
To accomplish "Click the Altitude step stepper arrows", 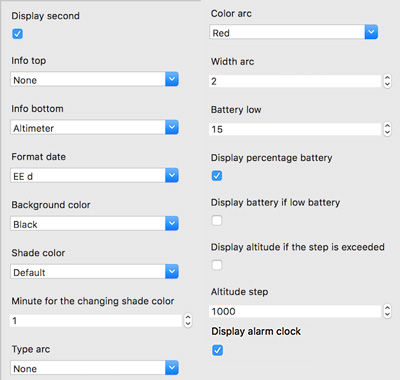I will [387, 311].
